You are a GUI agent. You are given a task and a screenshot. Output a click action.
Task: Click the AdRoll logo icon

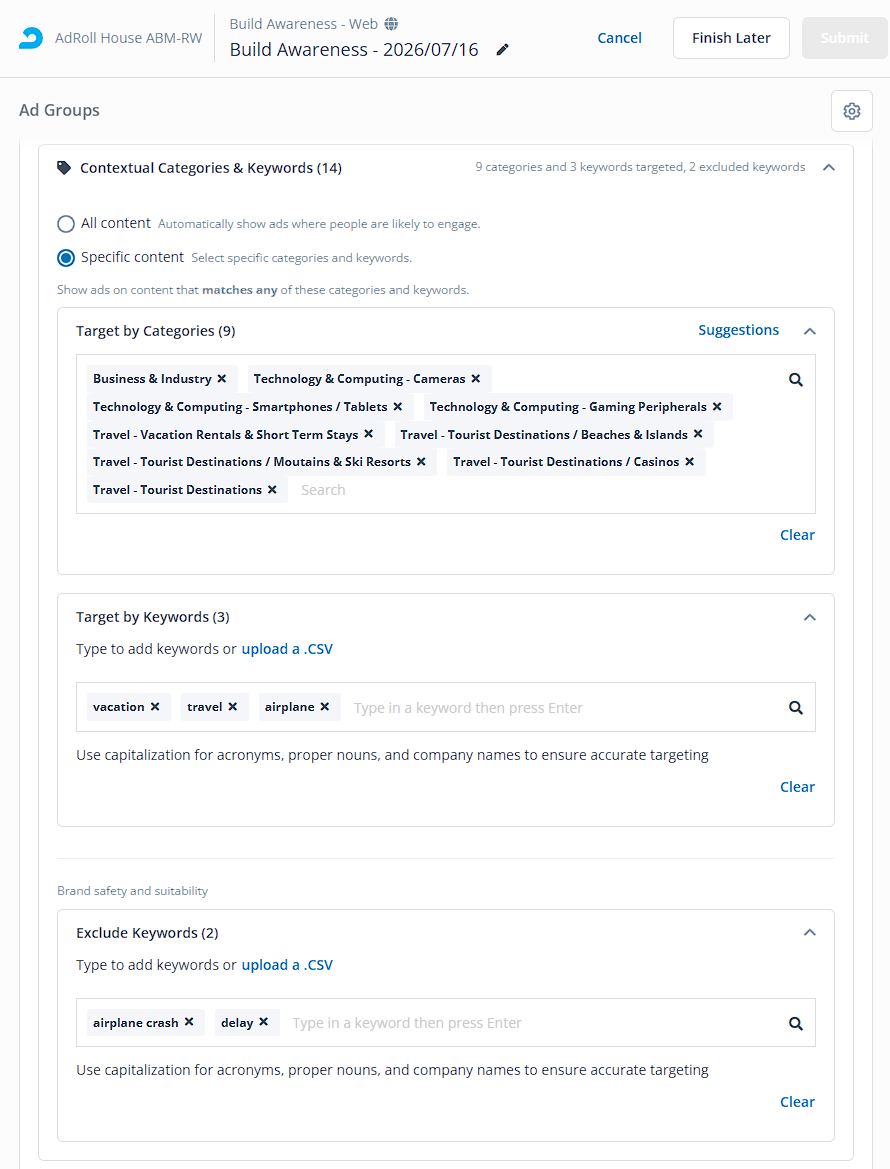point(31,38)
